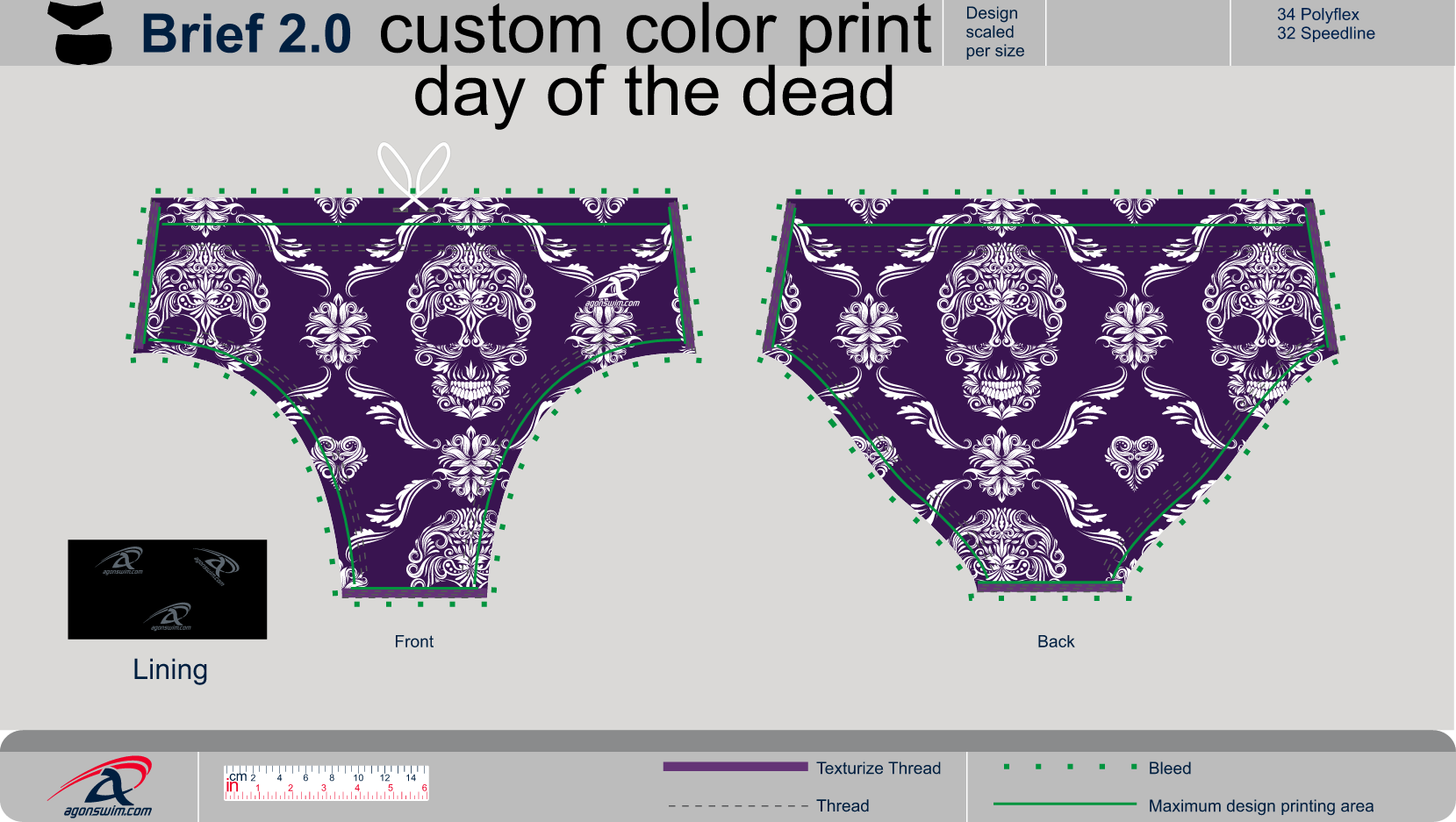
Task: Select the "day of the dead" heading text
Action: [x=654, y=92]
